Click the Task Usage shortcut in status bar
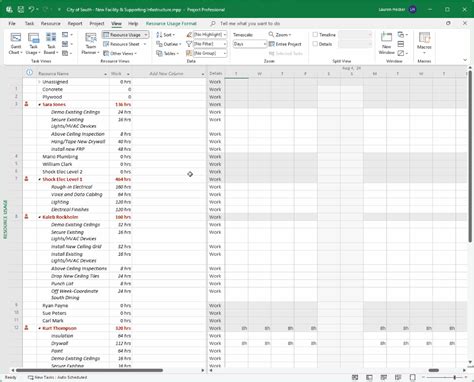This screenshot has width=474, height=382. (369, 377)
